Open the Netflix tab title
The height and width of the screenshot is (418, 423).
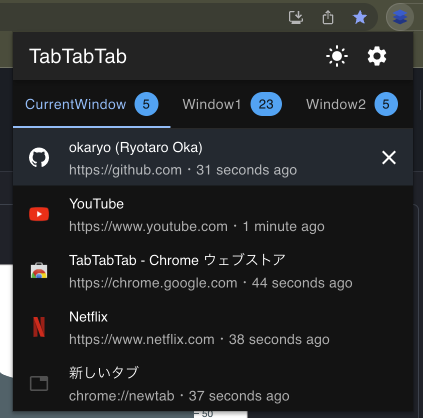click(88, 317)
